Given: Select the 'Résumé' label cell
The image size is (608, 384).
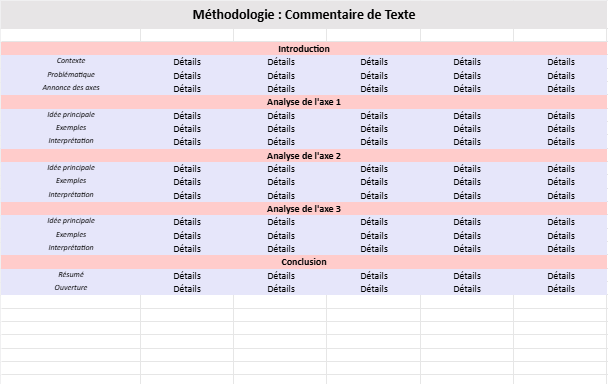Looking at the screenshot, I should coord(71,275).
